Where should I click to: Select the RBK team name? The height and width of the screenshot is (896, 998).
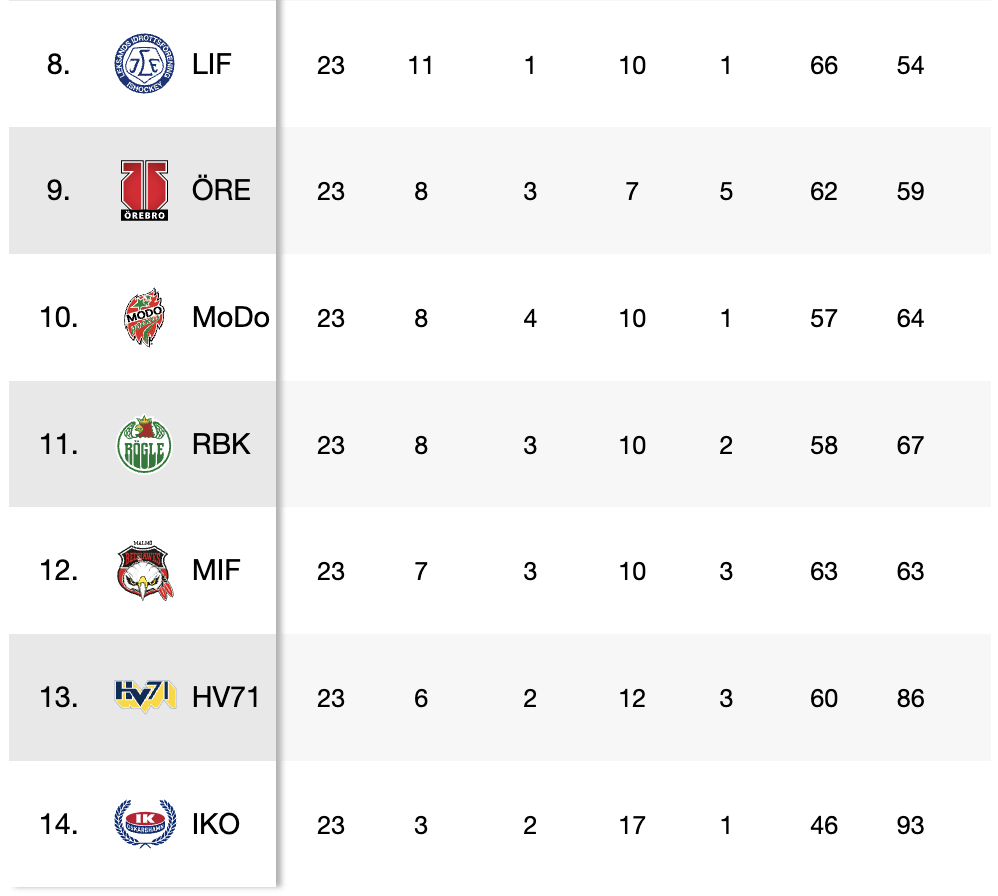pyautogui.click(x=221, y=444)
